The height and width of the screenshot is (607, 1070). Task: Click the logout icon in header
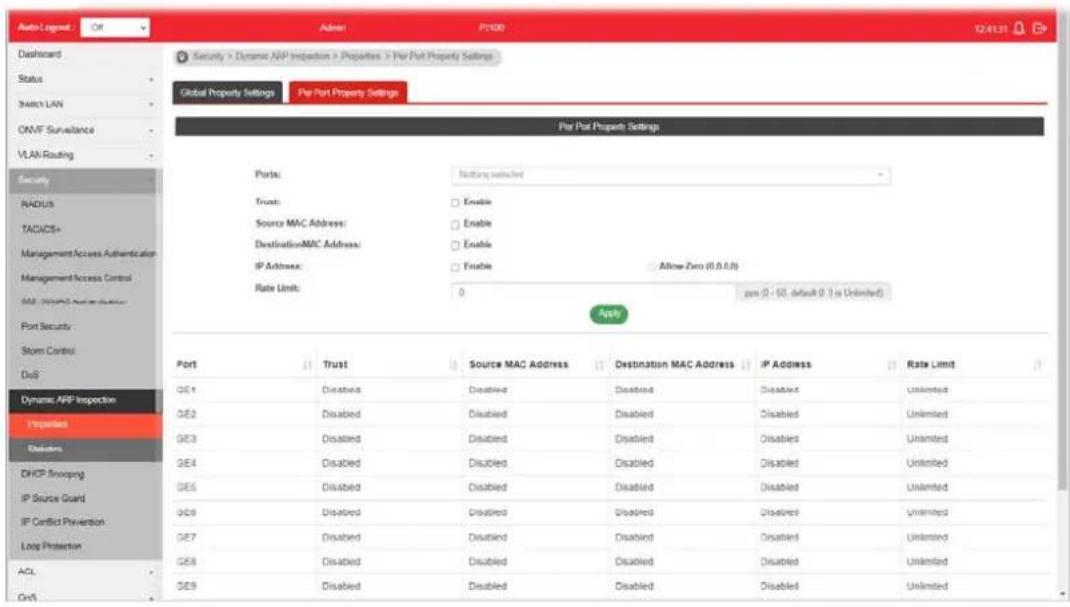point(1039,28)
